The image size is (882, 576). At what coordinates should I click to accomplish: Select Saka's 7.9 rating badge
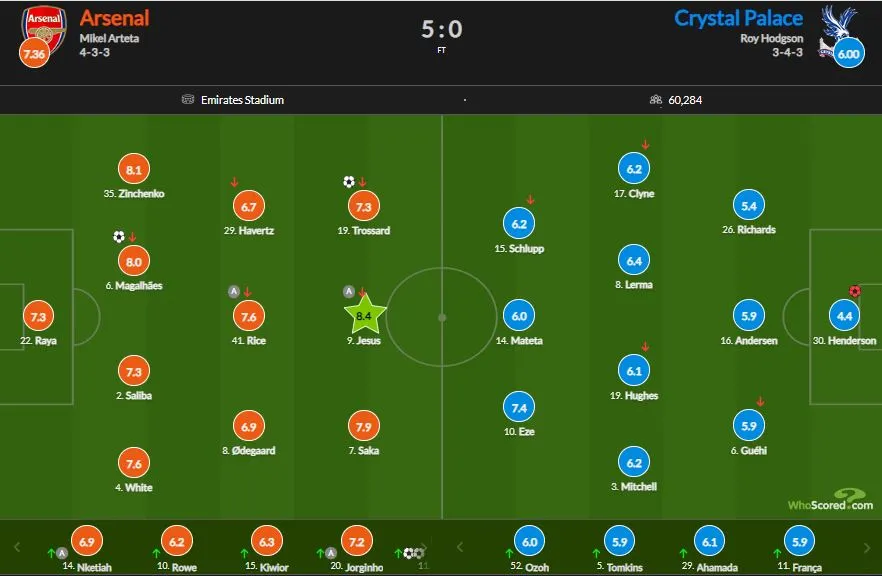point(364,426)
